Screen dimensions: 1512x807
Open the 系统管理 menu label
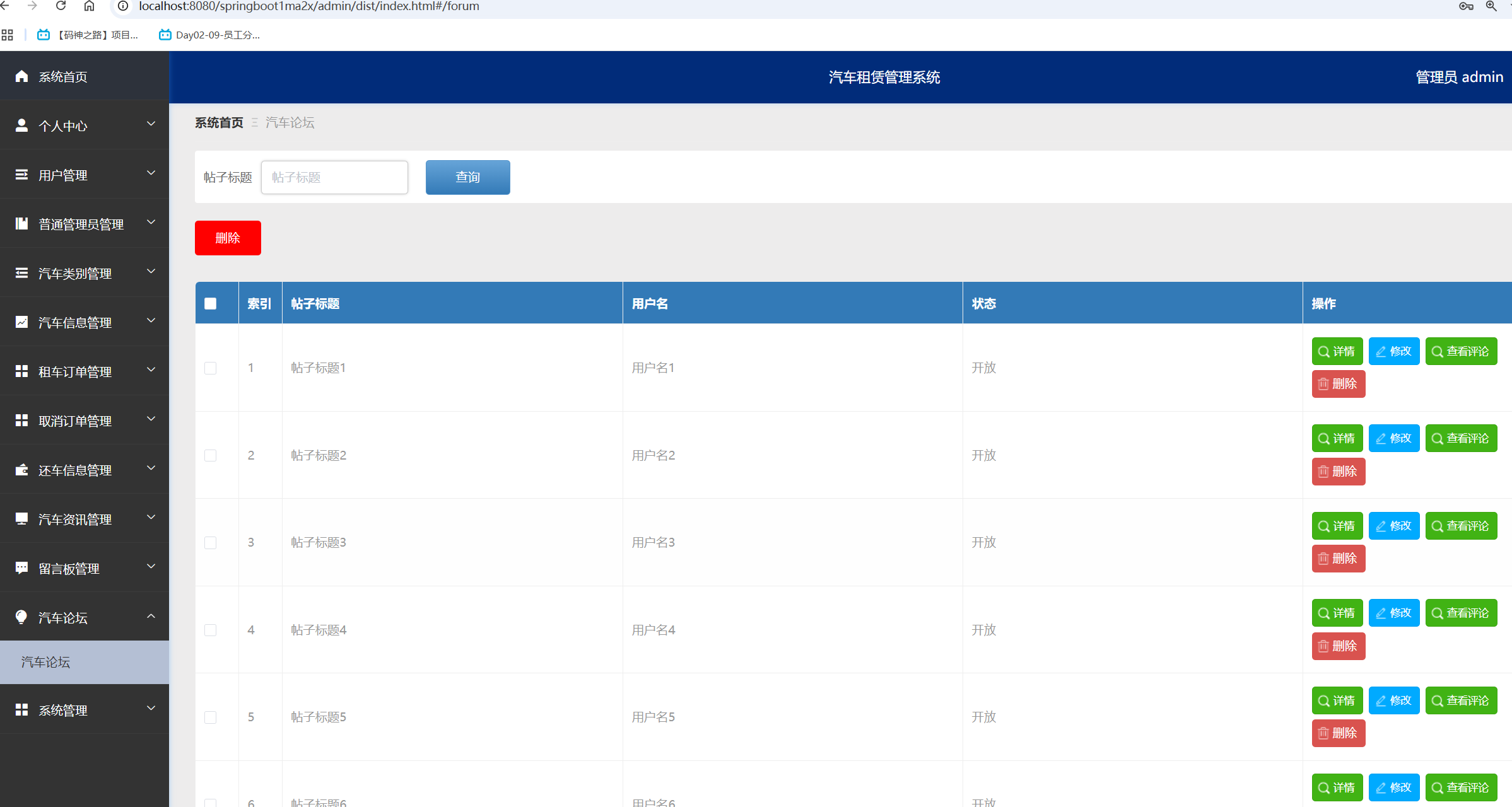(x=63, y=711)
